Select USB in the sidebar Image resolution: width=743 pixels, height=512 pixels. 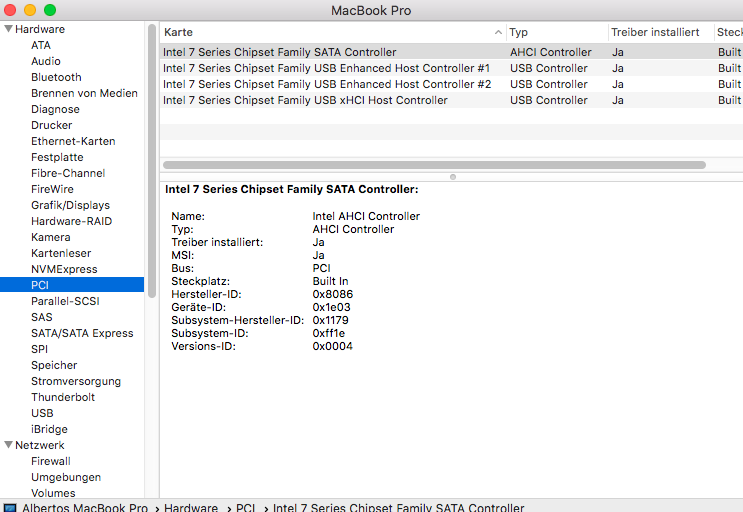[x=42, y=413]
